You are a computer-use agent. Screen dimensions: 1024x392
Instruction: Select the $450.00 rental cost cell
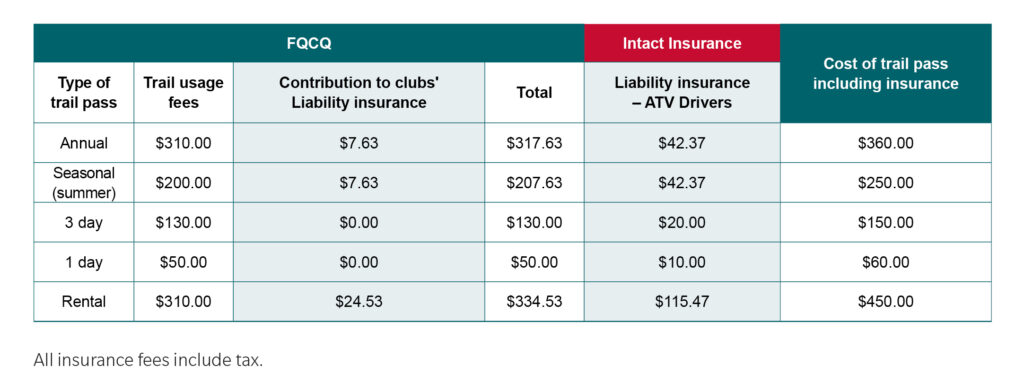(886, 302)
